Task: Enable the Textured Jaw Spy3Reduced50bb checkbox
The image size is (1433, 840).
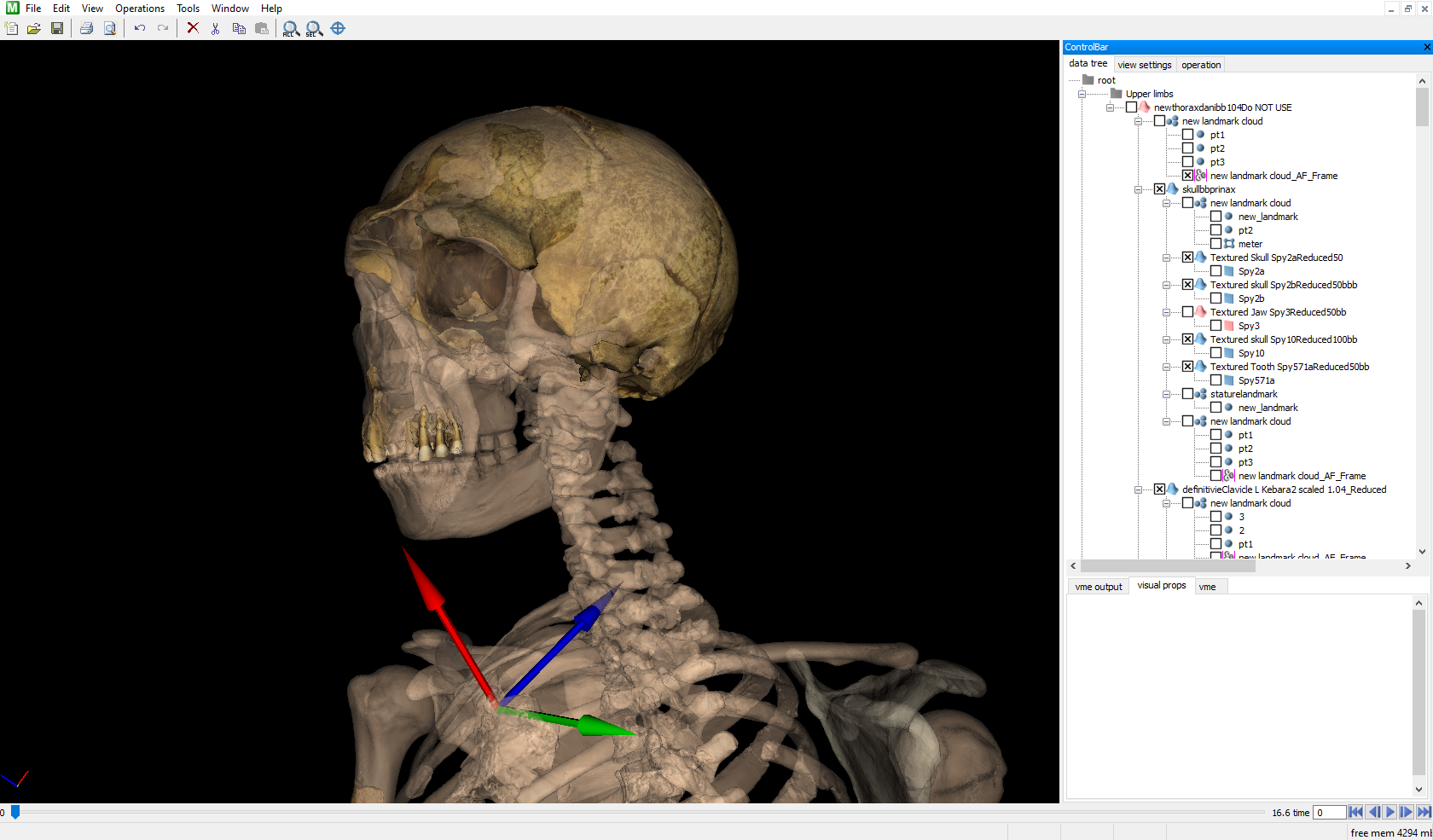Action: coord(1187,312)
